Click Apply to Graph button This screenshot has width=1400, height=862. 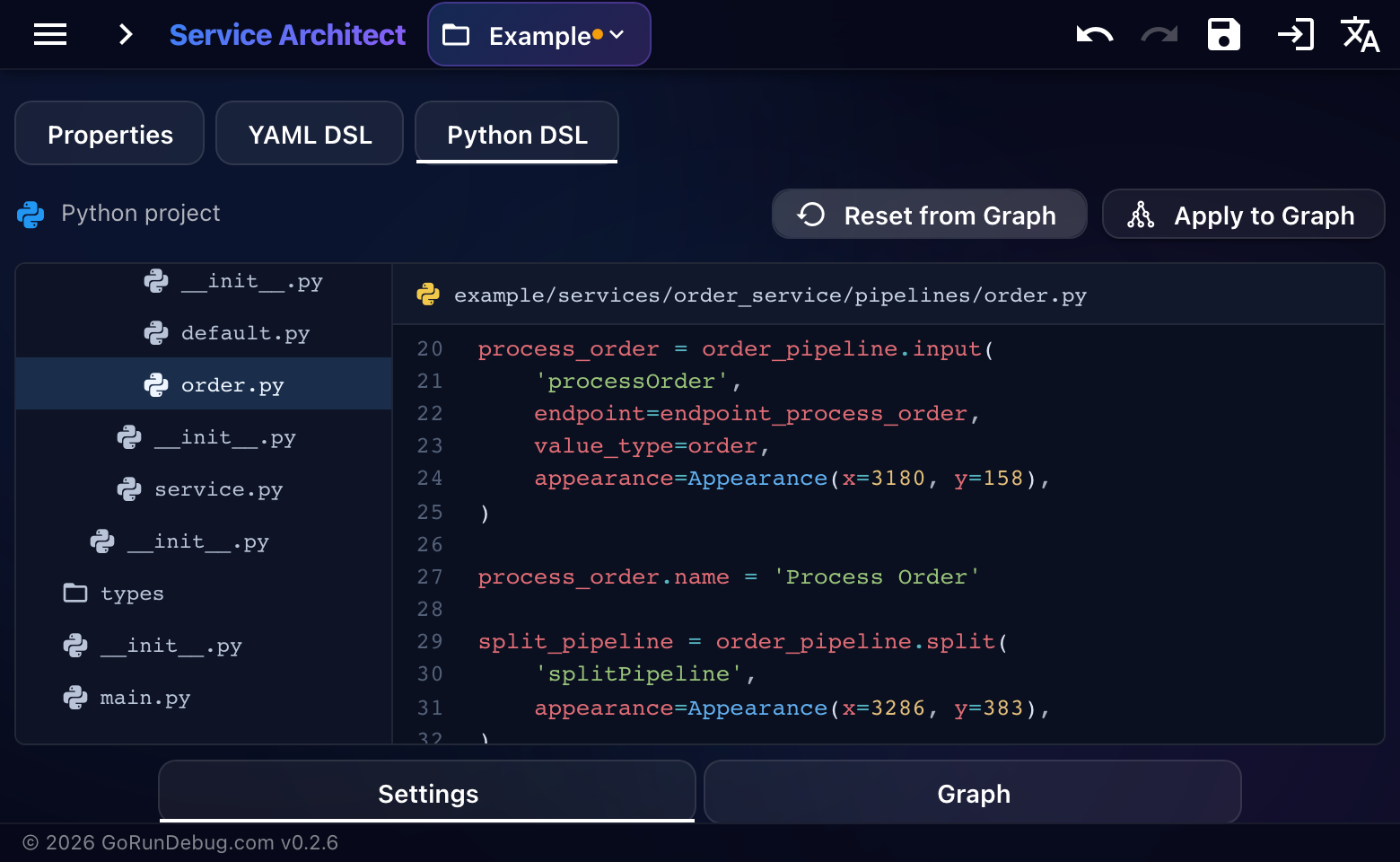(x=1243, y=215)
